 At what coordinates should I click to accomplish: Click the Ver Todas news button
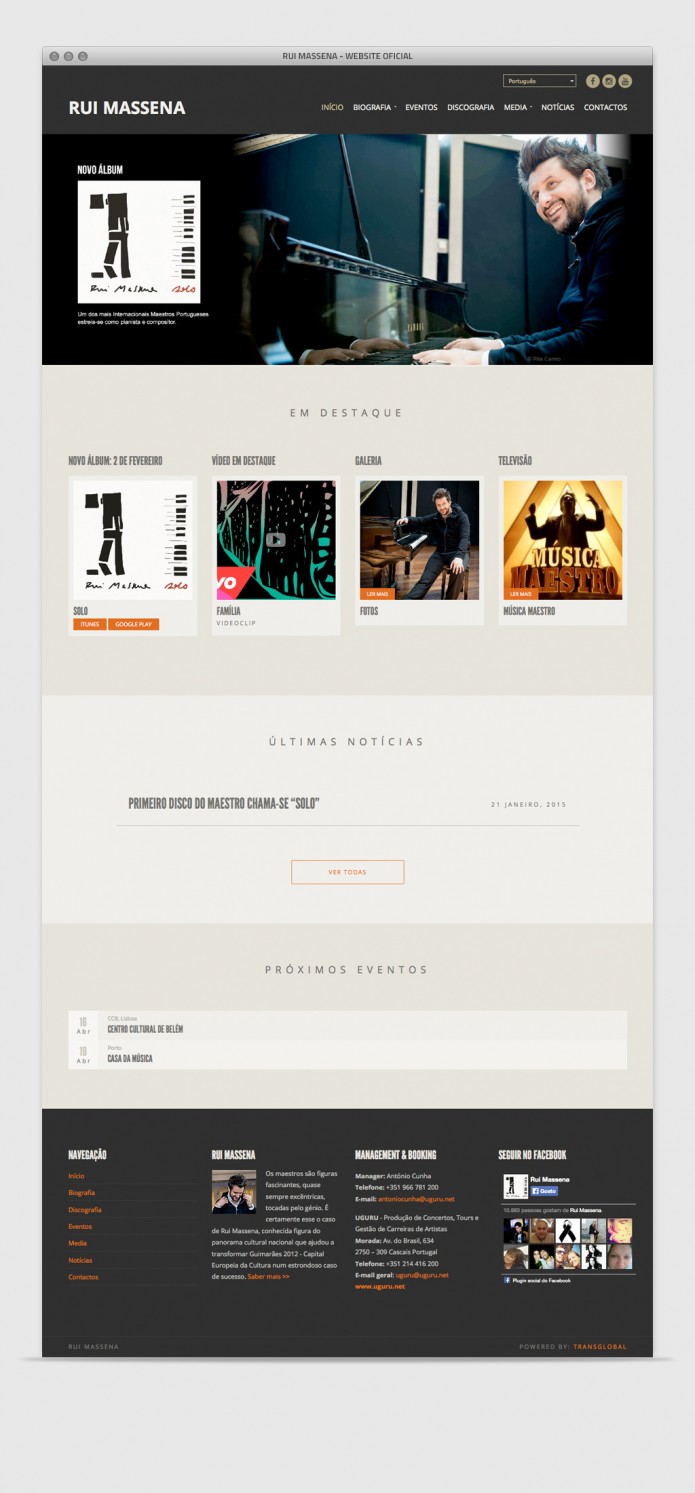[x=348, y=872]
